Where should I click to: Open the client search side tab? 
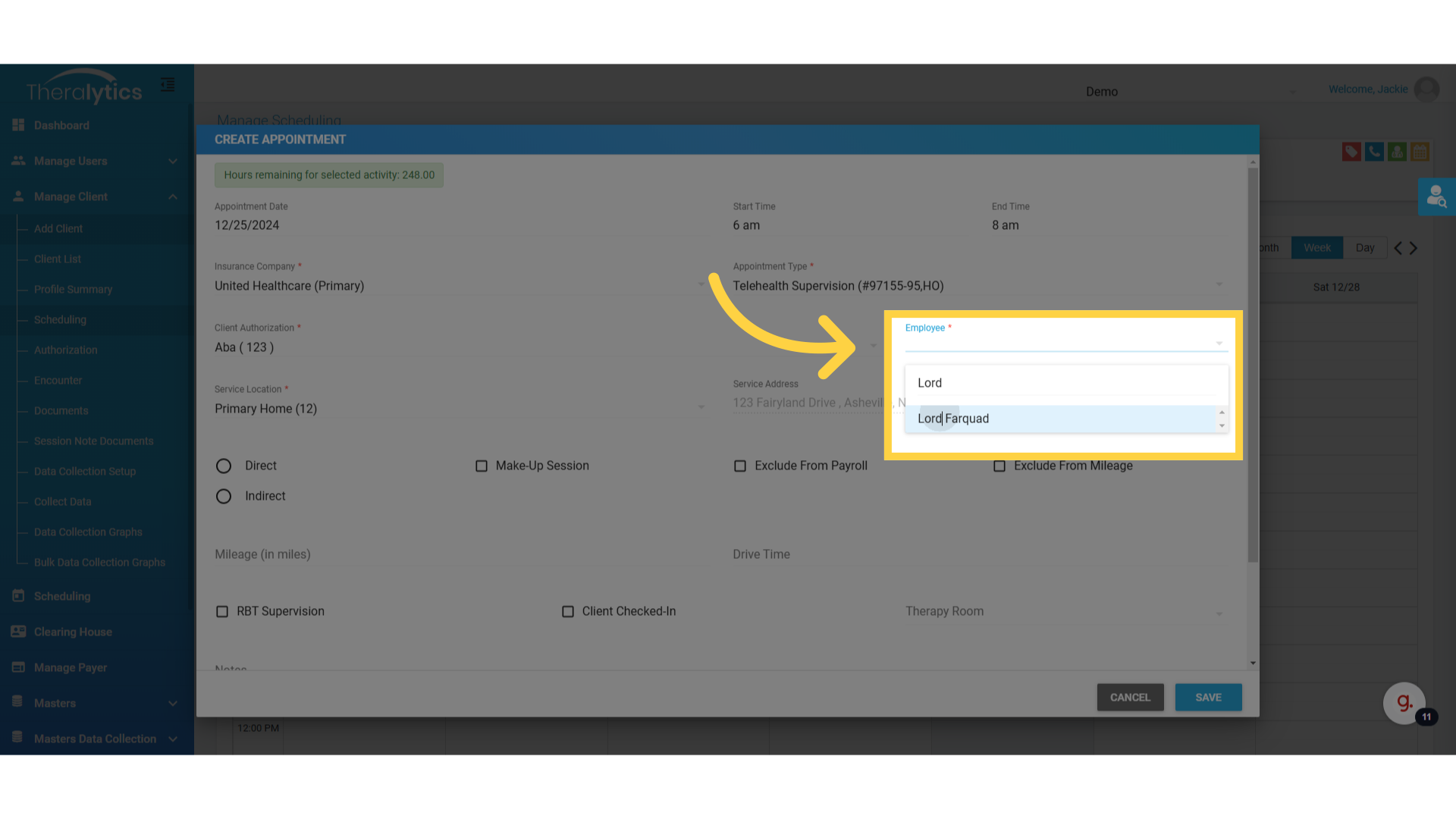(x=1436, y=197)
